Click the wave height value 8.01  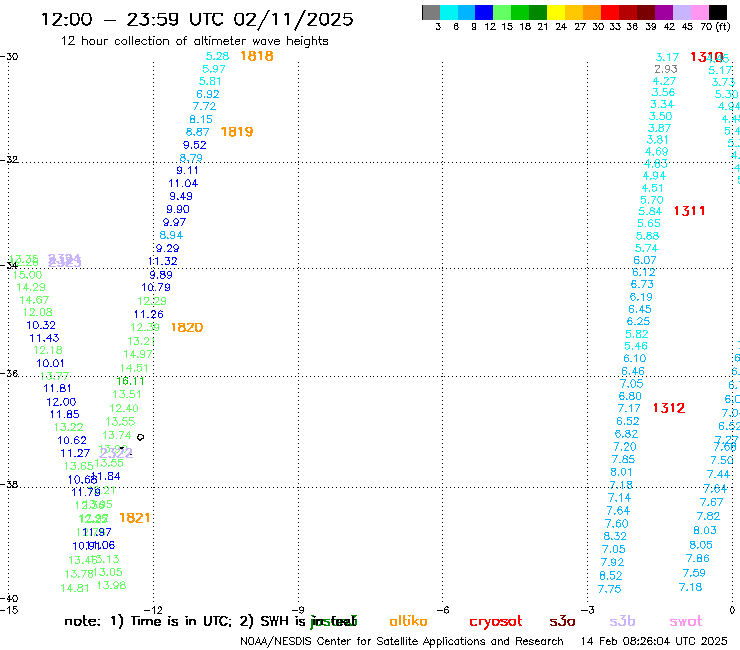(621, 472)
